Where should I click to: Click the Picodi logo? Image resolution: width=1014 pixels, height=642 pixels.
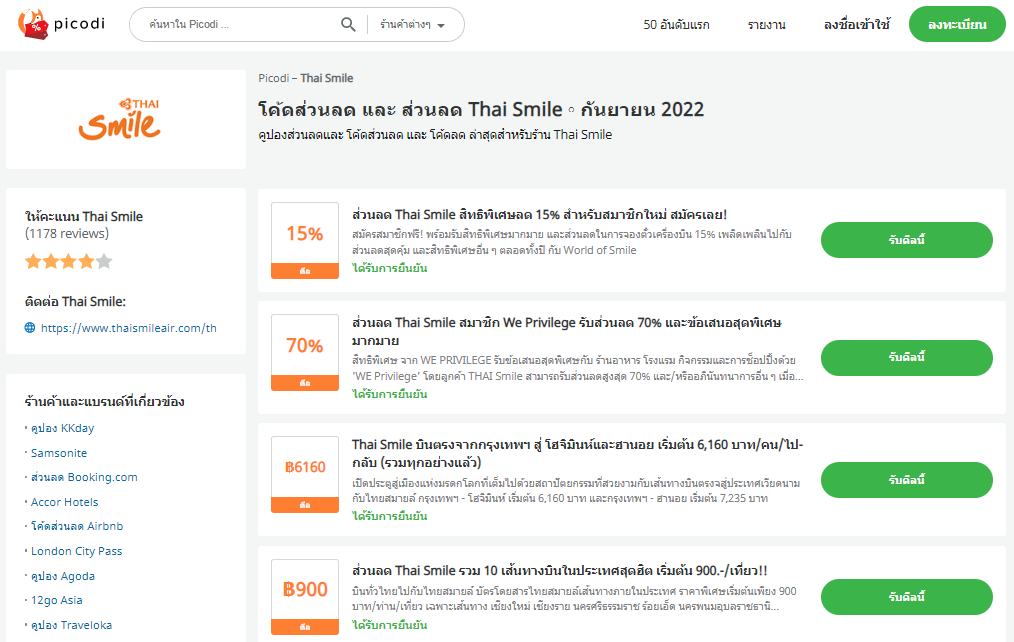click(x=61, y=25)
